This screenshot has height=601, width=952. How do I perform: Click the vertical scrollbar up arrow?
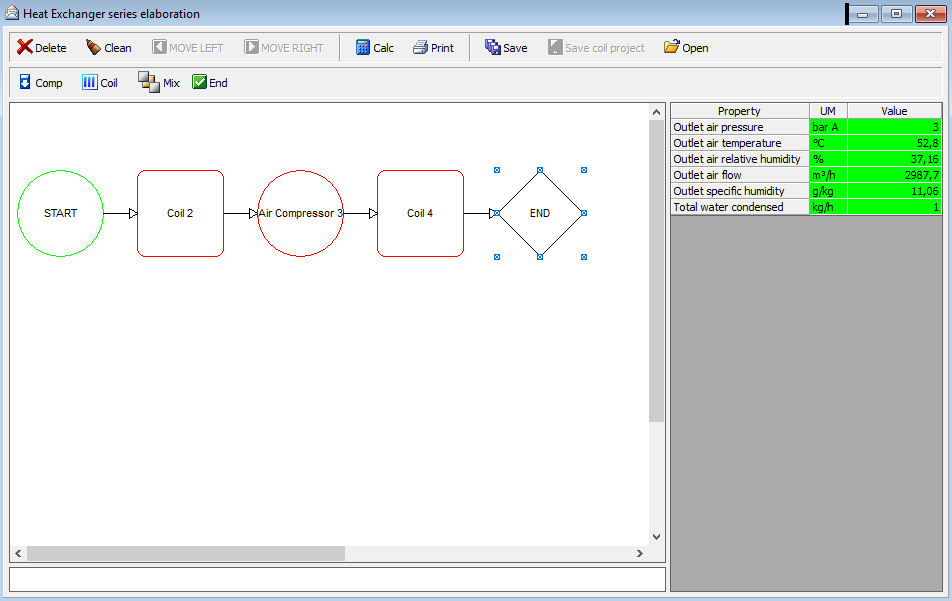tap(656, 112)
